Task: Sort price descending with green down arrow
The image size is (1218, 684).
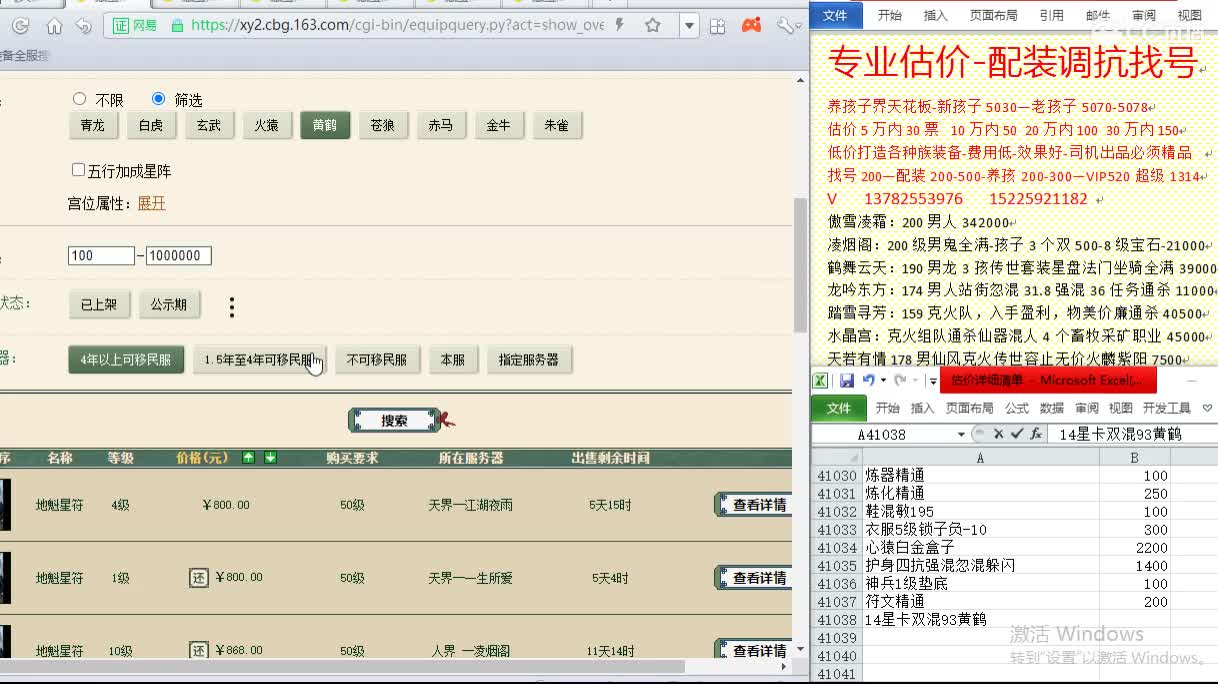Action: click(269, 458)
